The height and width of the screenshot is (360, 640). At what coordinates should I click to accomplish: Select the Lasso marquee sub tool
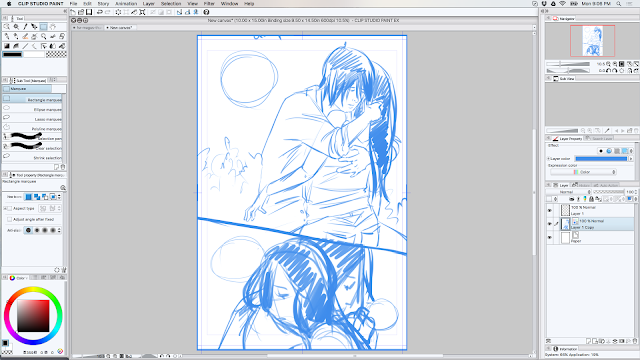click(32, 119)
